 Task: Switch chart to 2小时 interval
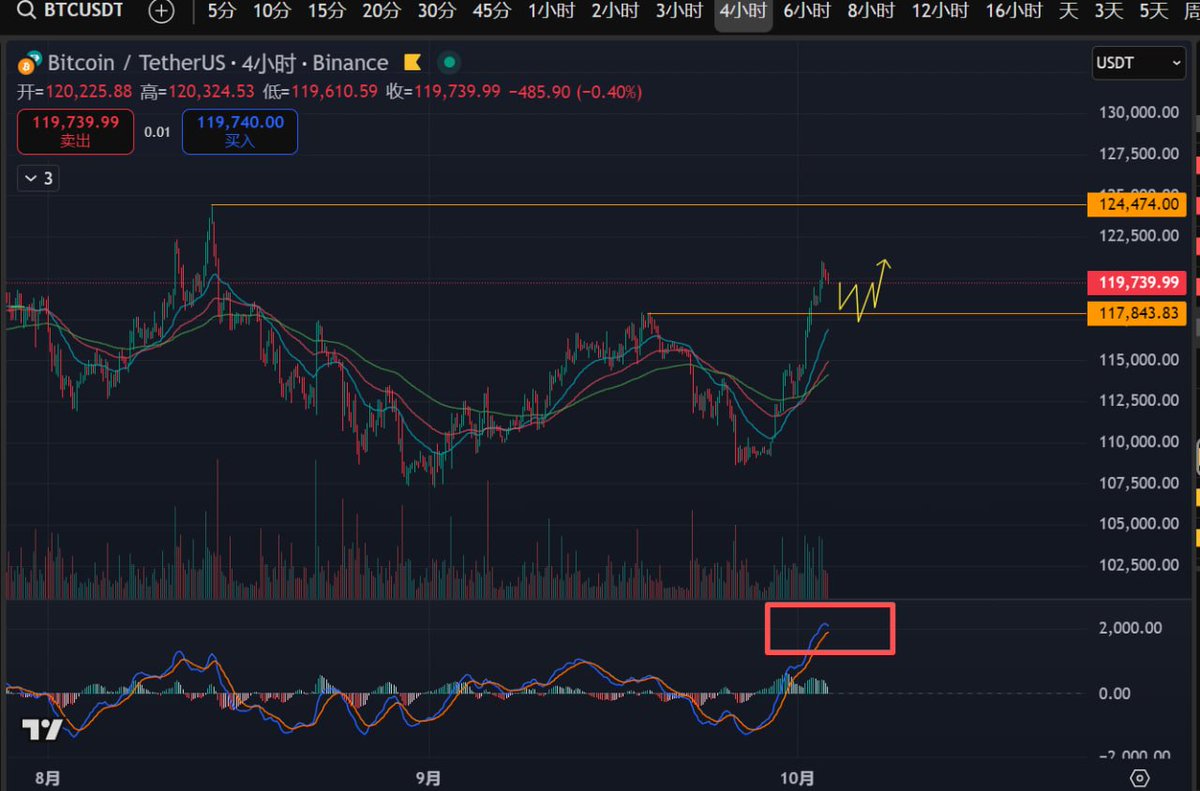click(x=614, y=12)
